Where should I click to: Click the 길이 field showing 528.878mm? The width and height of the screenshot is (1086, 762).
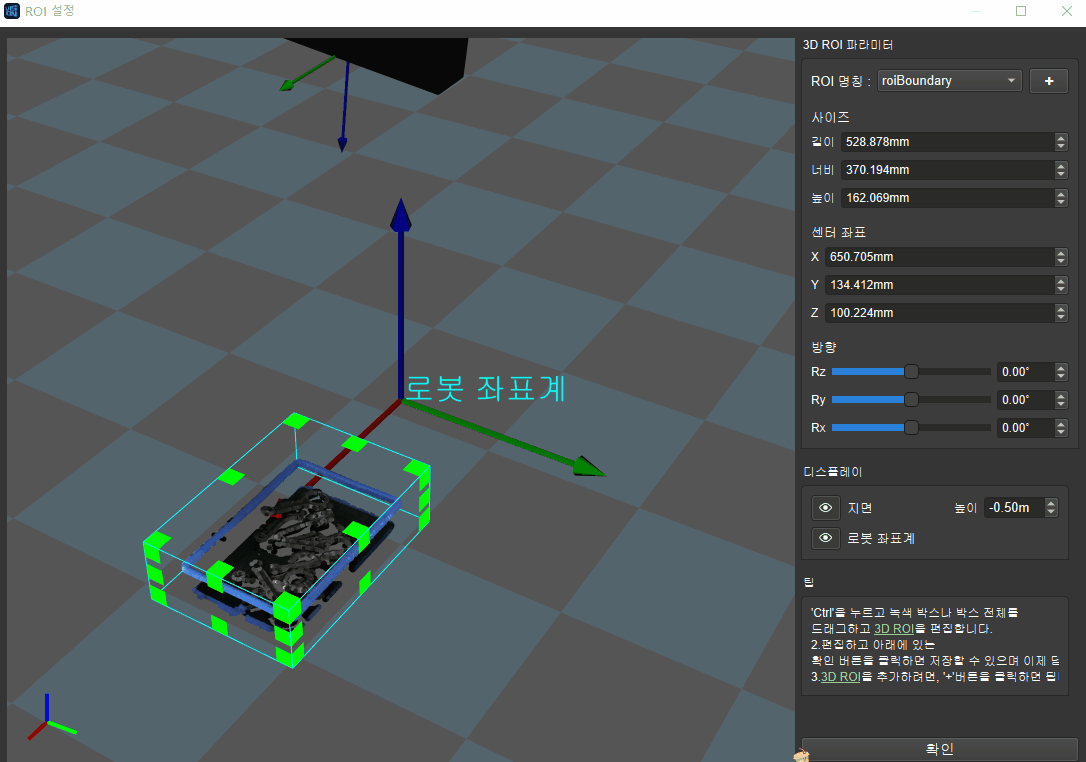(947, 142)
